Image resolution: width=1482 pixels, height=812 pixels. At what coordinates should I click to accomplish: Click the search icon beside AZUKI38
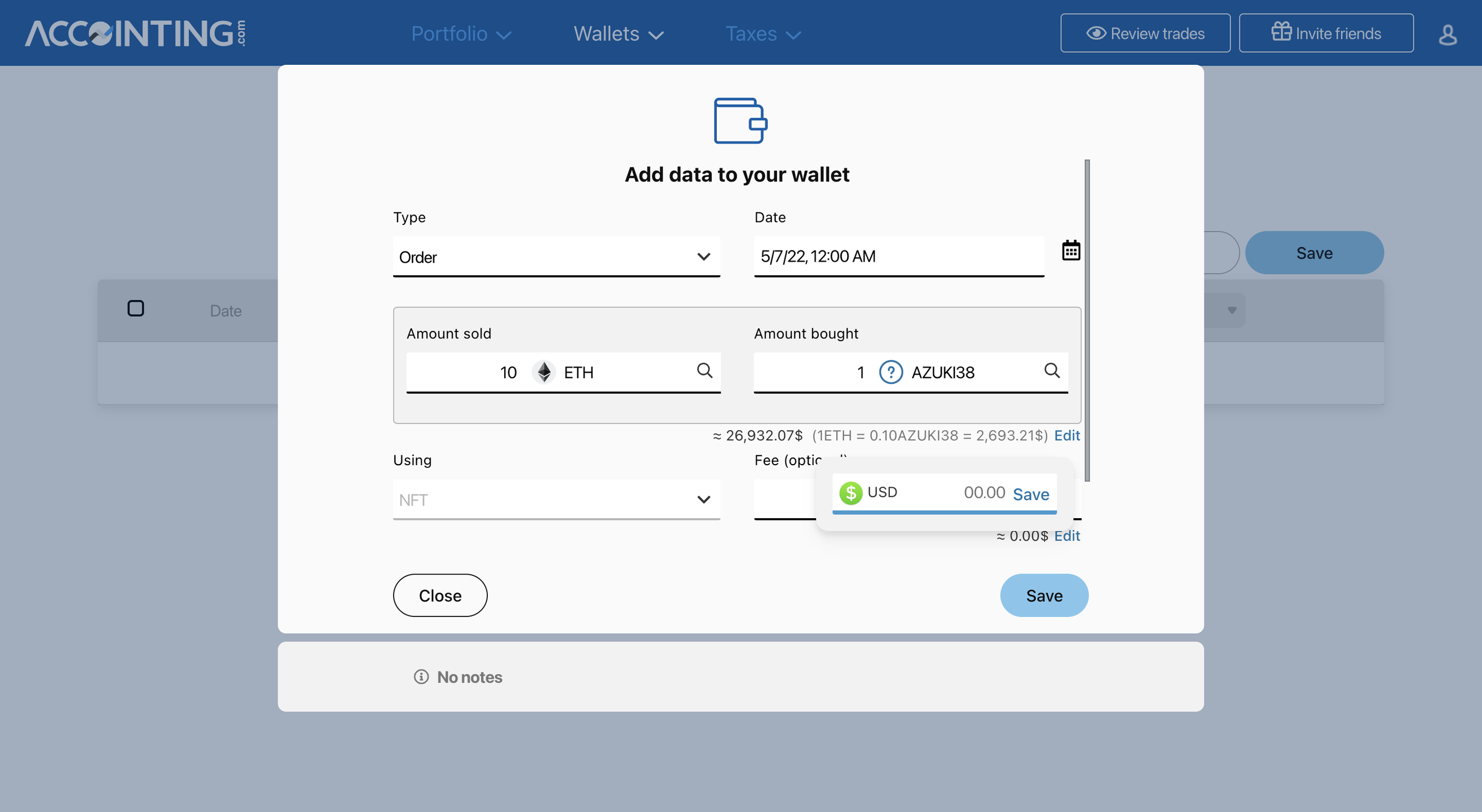pos(1052,370)
